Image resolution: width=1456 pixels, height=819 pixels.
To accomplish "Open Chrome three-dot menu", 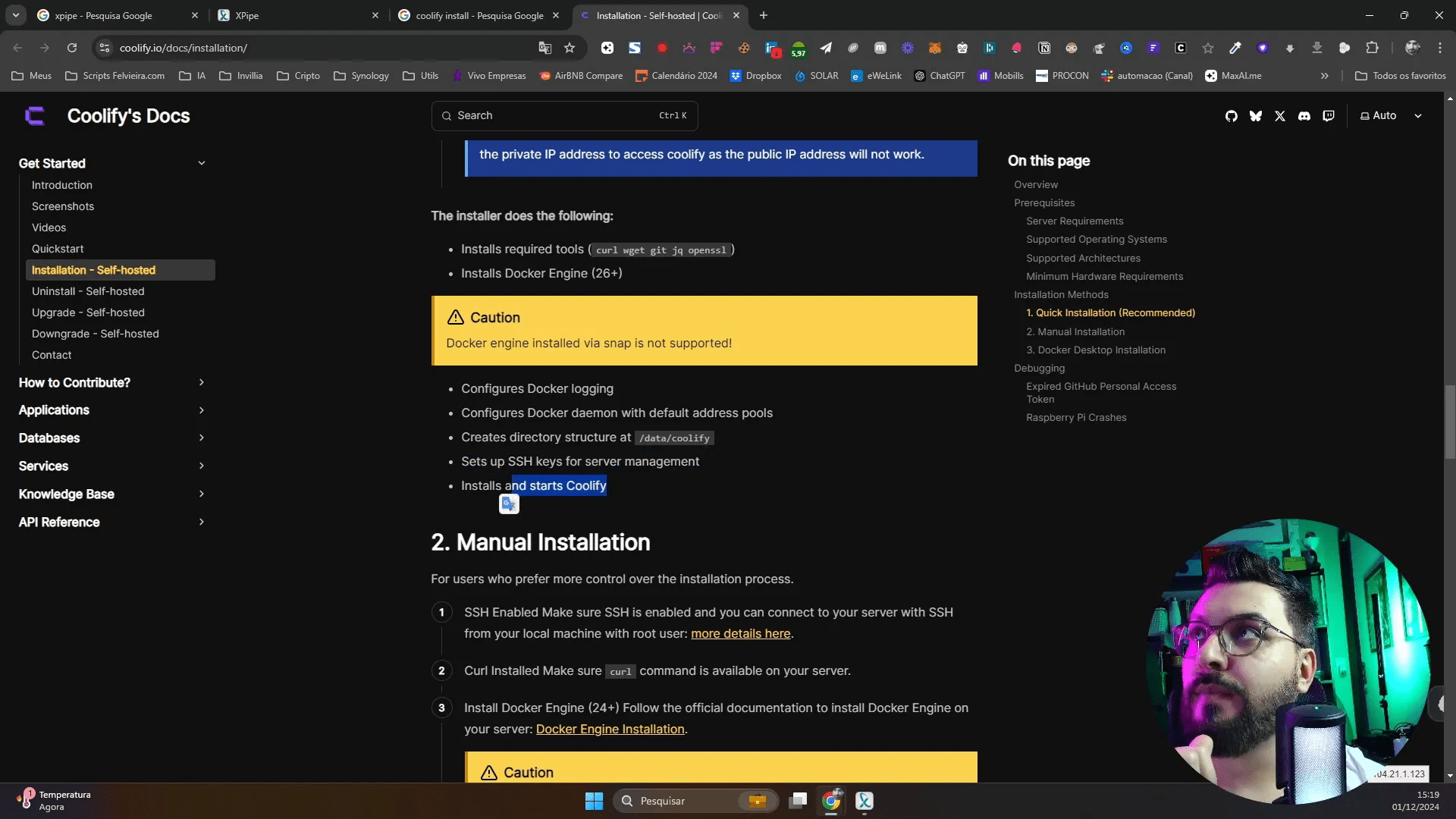I will click(x=1440, y=48).
